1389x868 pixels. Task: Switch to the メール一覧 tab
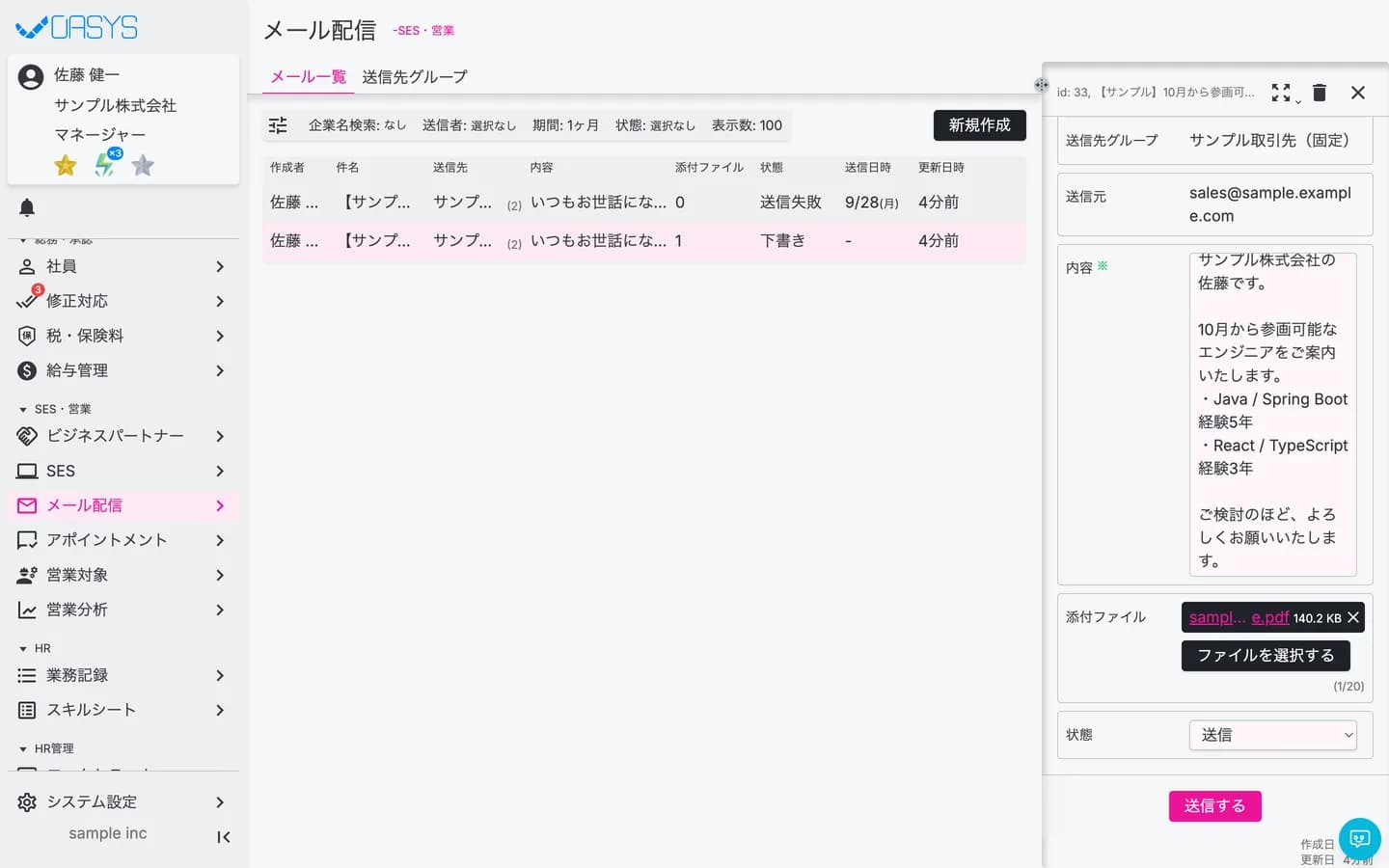pyautogui.click(x=308, y=77)
